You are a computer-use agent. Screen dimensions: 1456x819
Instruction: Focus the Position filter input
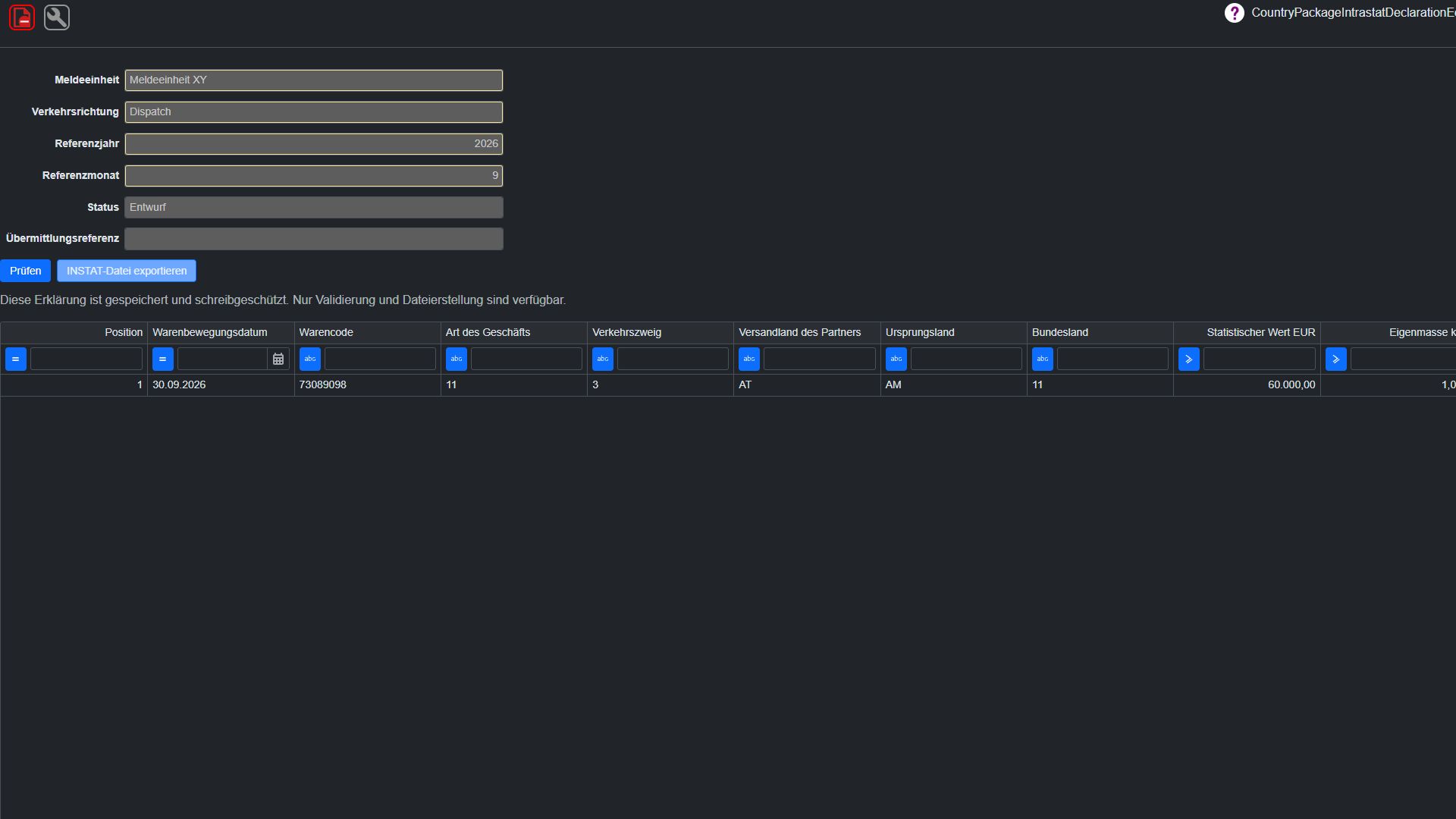pos(86,359)
